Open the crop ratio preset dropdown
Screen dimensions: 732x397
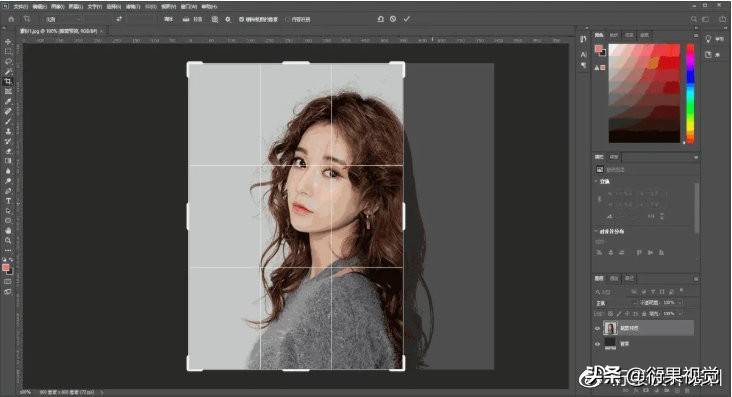[64, 19]
